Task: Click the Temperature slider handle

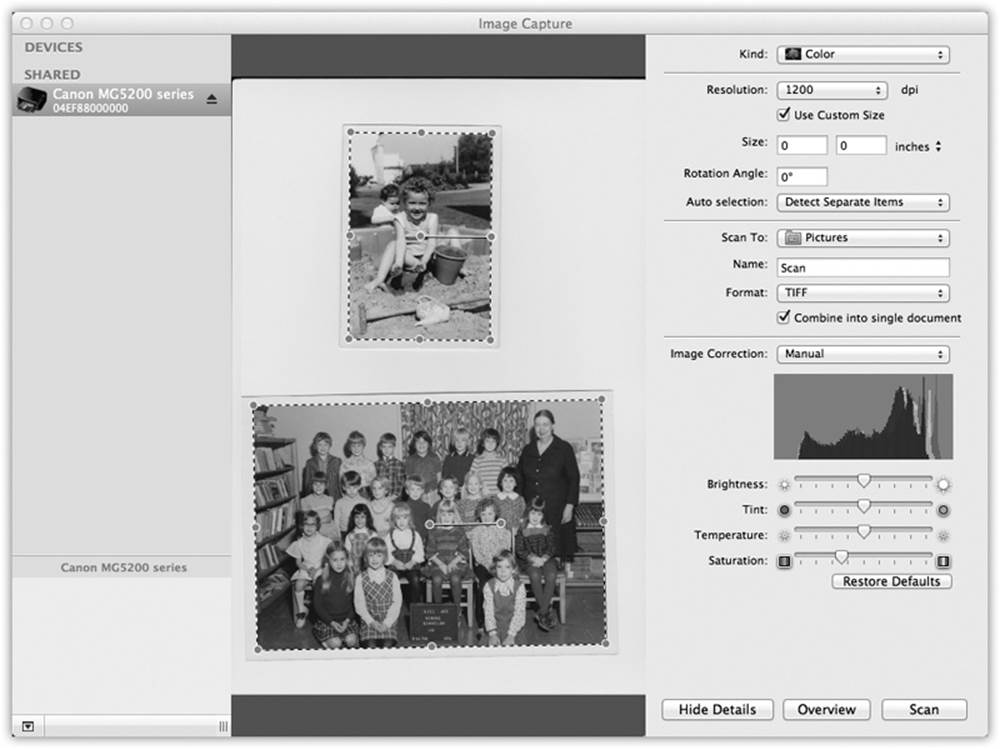Action: point(864,531)
